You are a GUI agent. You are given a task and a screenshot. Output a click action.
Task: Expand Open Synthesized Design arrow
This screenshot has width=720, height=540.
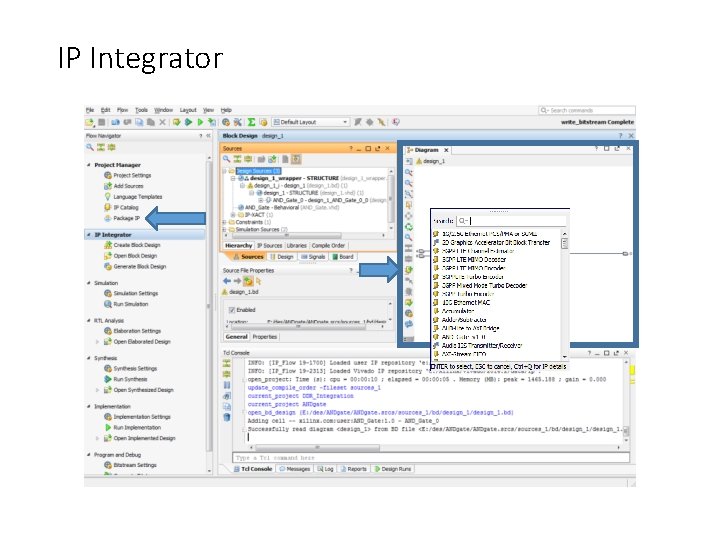[x=97, y=390]
